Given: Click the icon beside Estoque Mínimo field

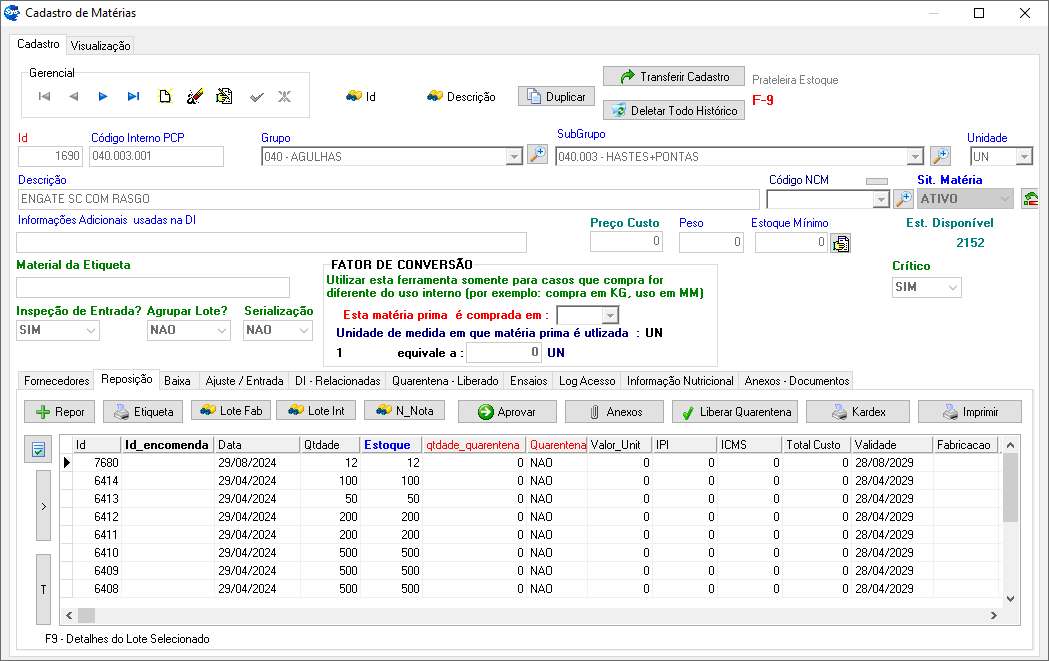Looking at the screenshot, I should tap(841, 242).
